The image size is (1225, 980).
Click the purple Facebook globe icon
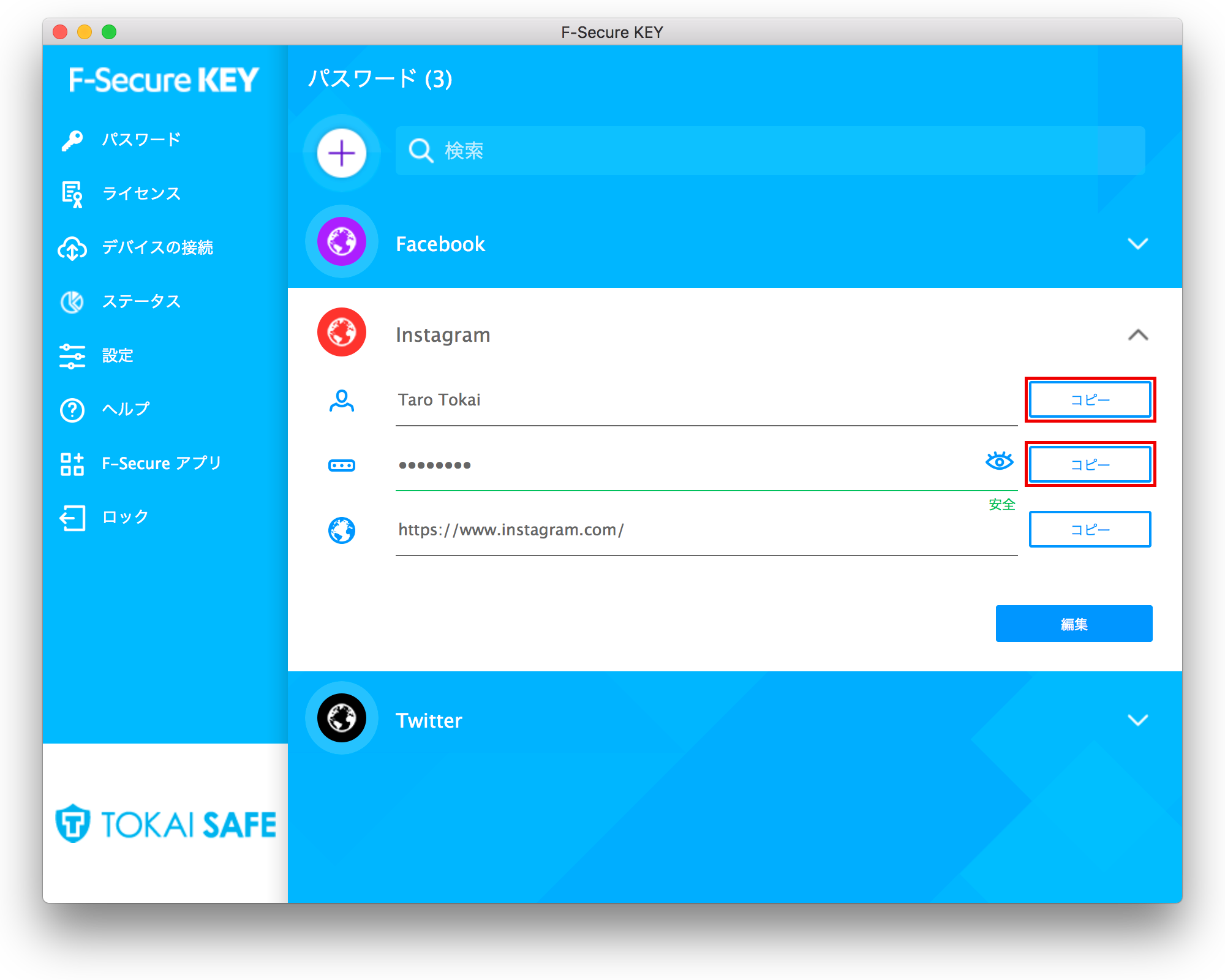[342, 241]
